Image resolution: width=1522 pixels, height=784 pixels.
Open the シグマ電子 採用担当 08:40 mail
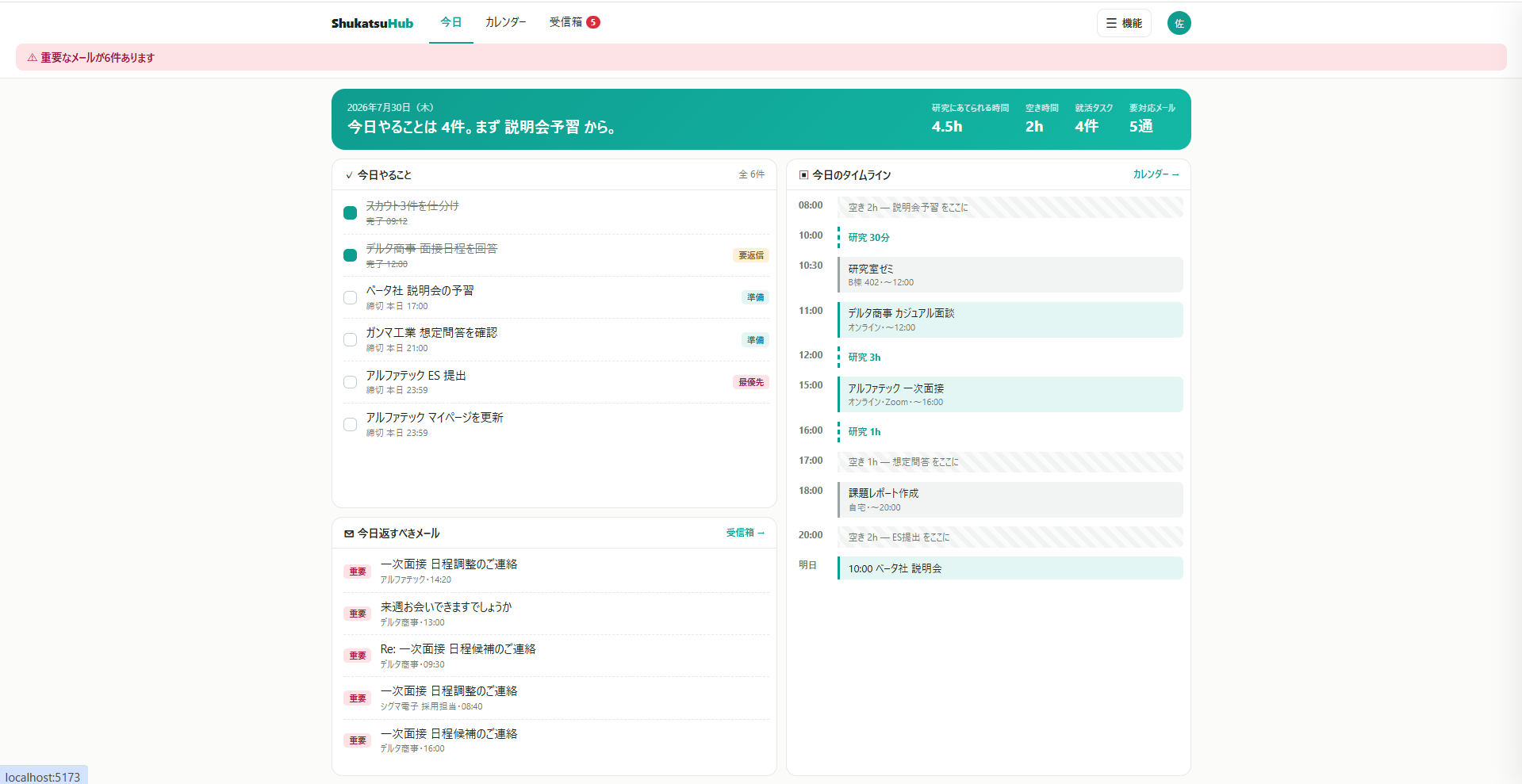[556, 698]
